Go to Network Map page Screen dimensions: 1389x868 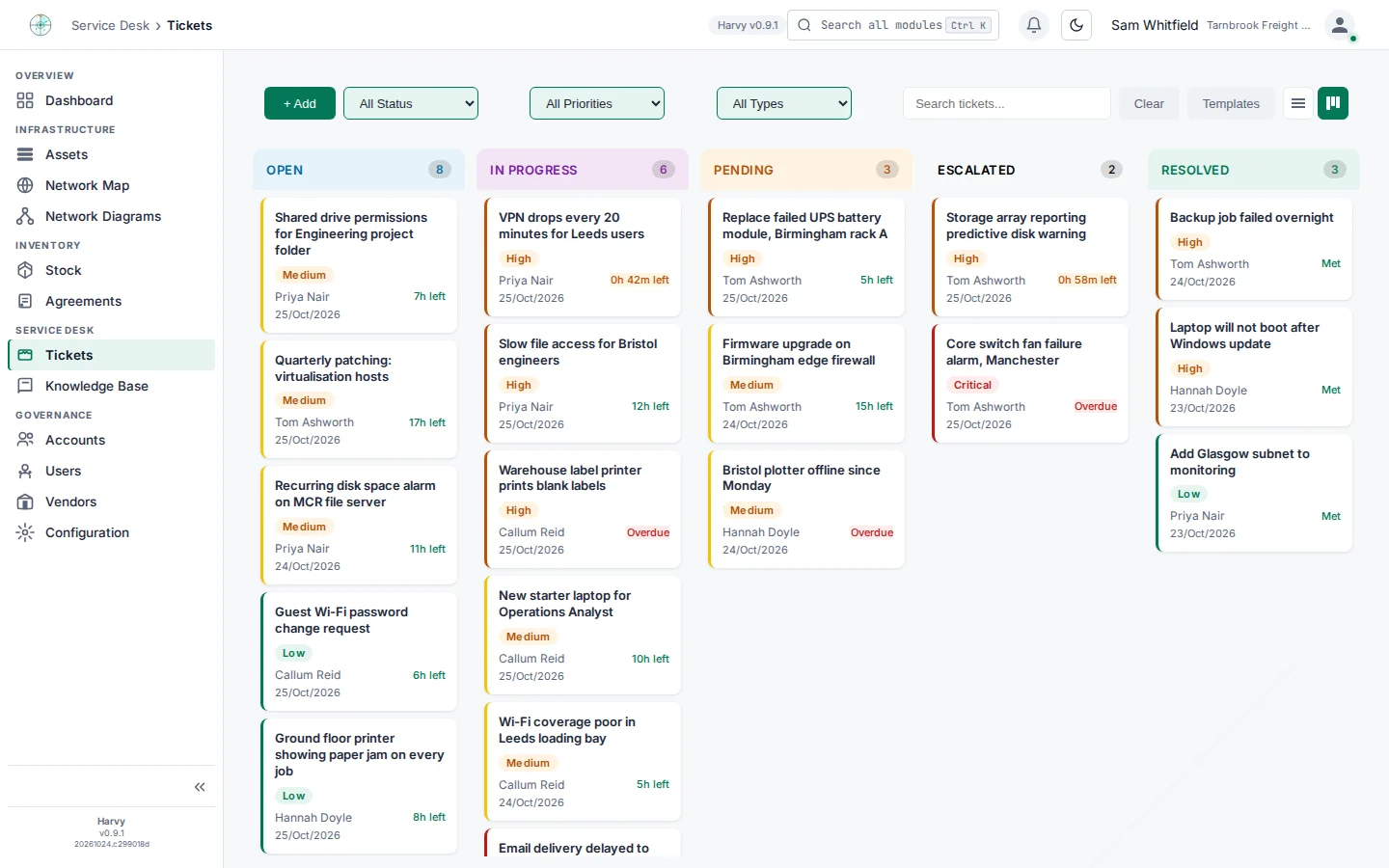click(x=112, y=185)
